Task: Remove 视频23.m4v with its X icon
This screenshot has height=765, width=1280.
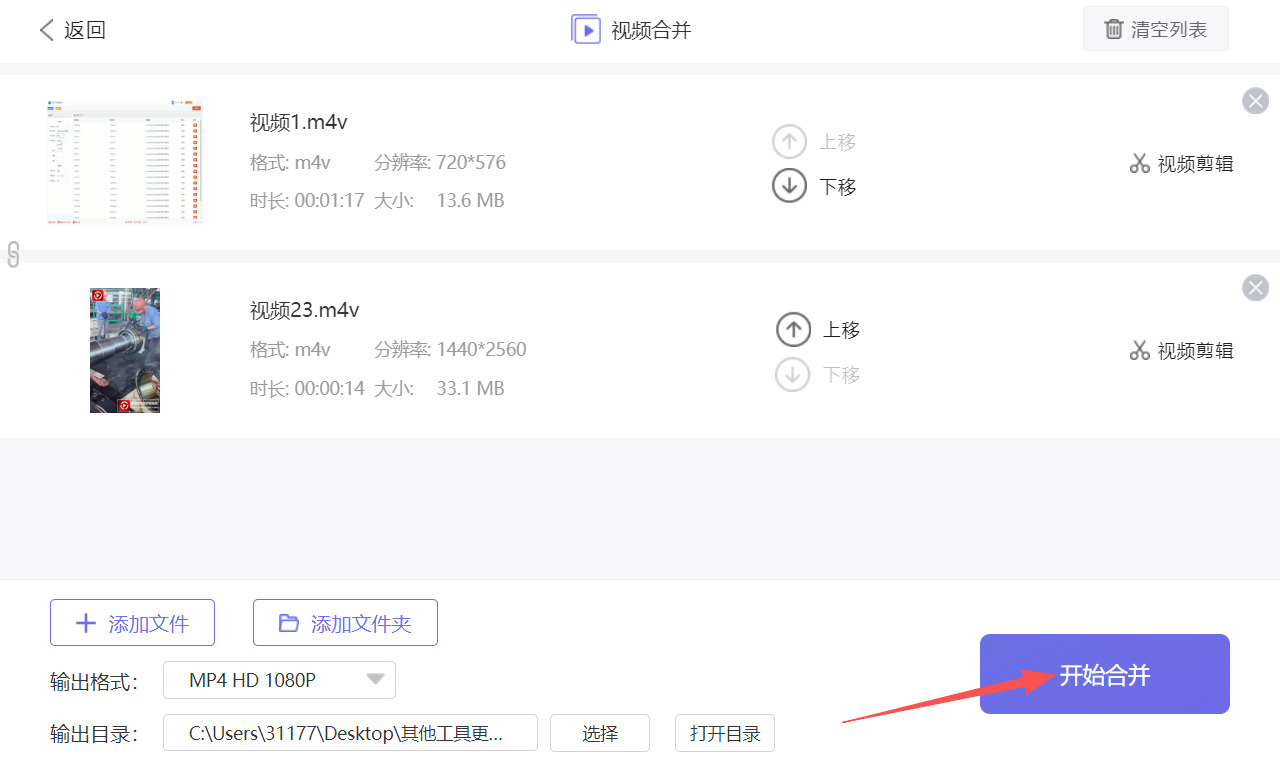Action: tap(1255, 288)
